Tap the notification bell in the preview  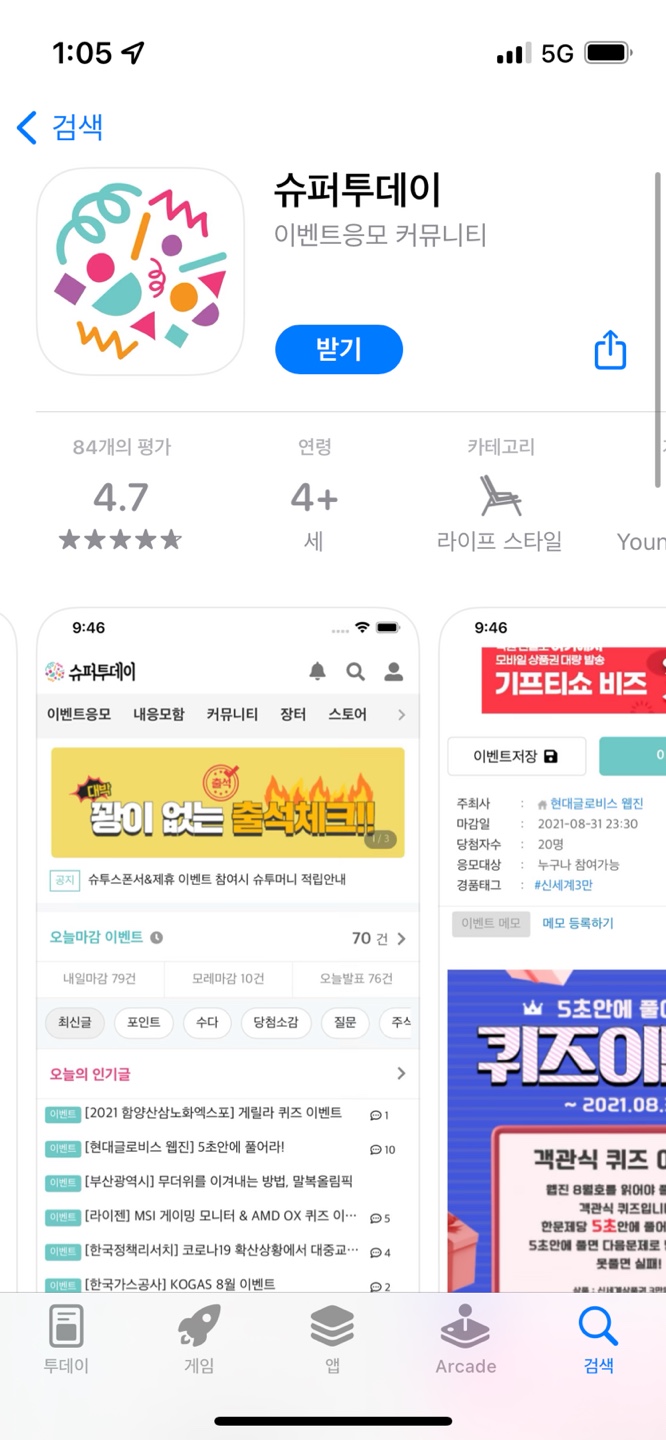(318, 671)
